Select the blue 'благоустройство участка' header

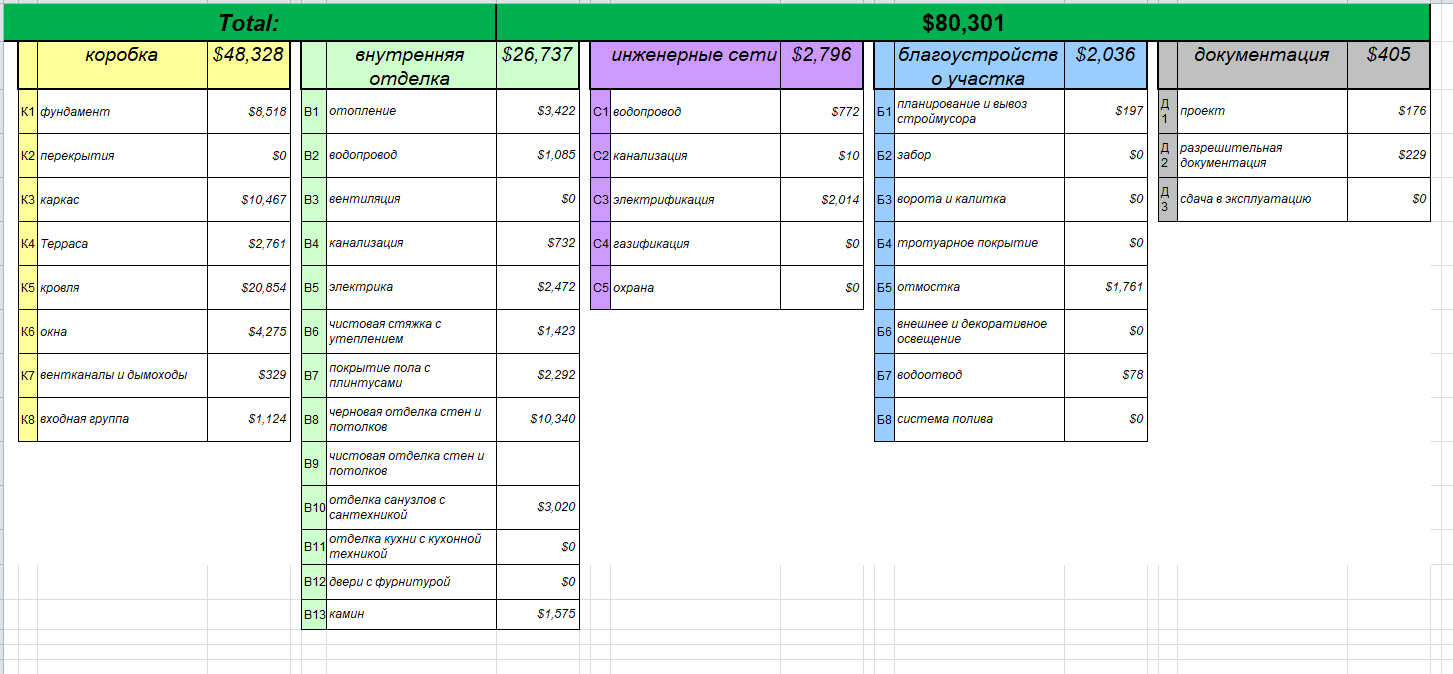978,65
